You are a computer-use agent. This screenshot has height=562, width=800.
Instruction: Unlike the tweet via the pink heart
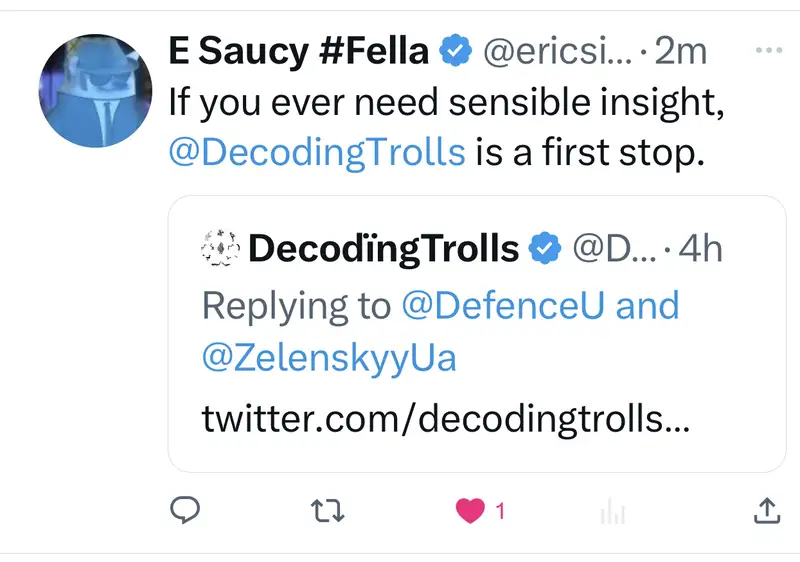pyautogui.click(x=469, y=511)
